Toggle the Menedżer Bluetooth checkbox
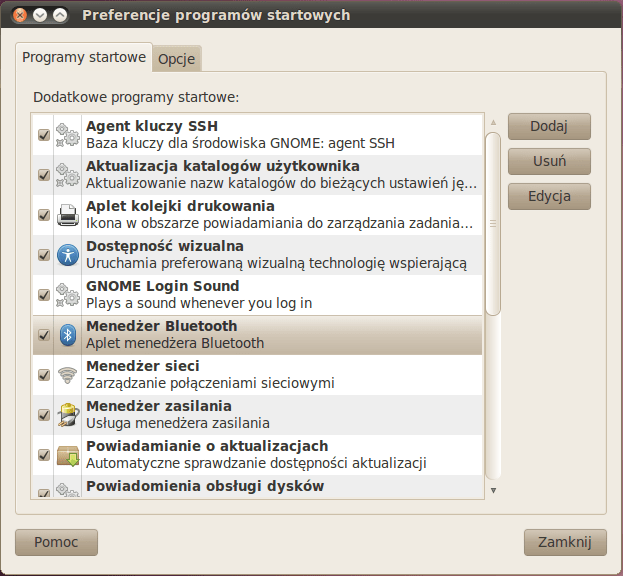 (x=44, y=335)
